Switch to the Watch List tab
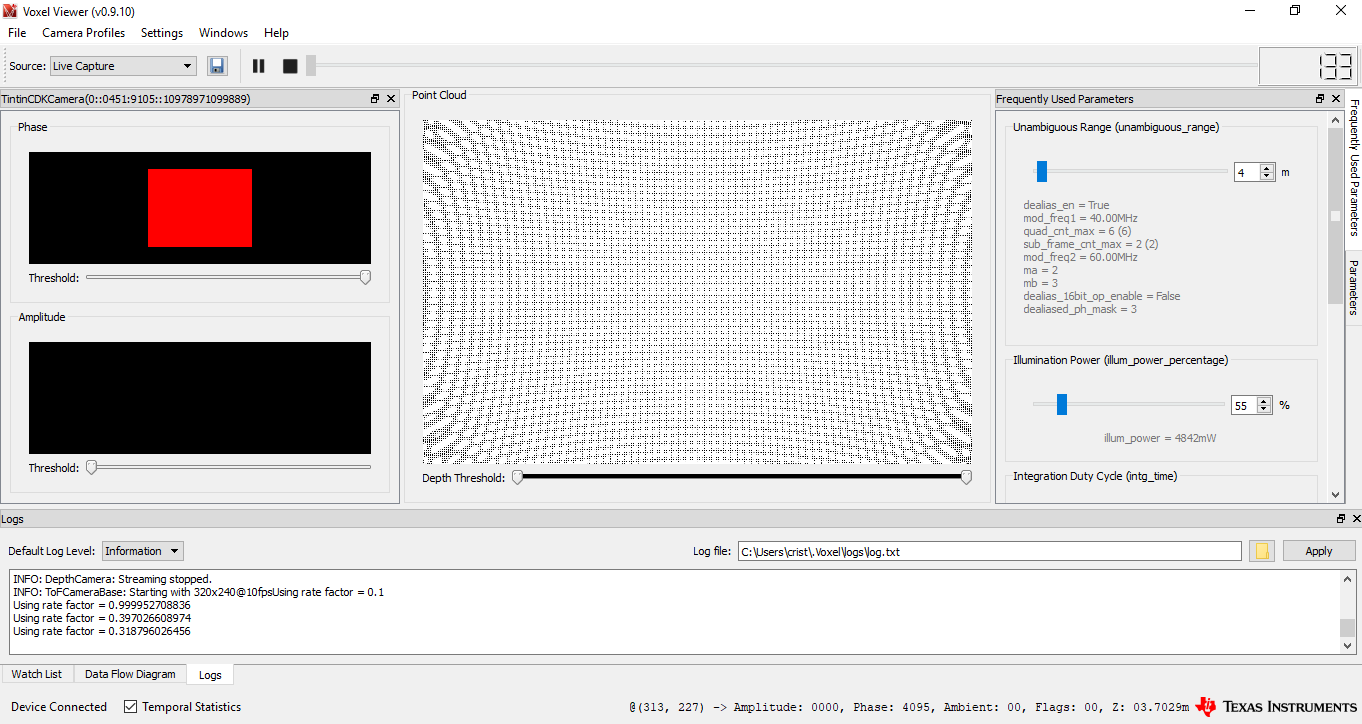 37,674
